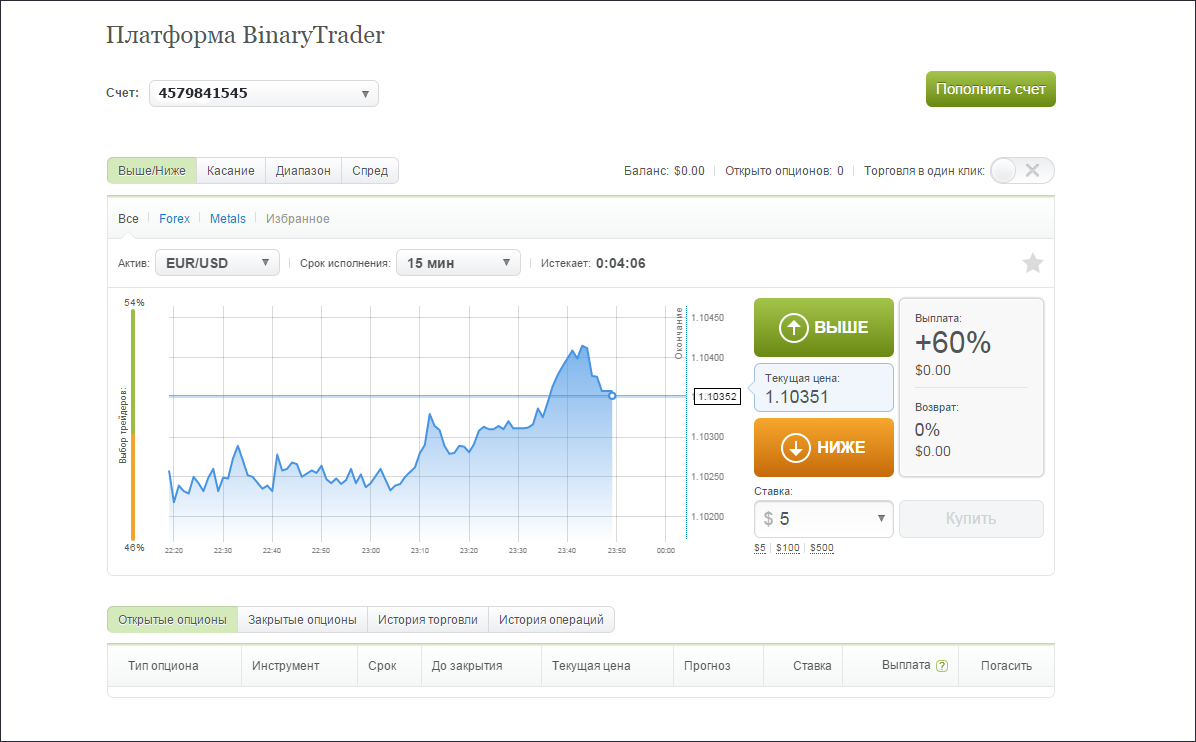This screenshot has width=1196, height=742.
Task: Switch to the Касание tab
Action: point(231,171)
